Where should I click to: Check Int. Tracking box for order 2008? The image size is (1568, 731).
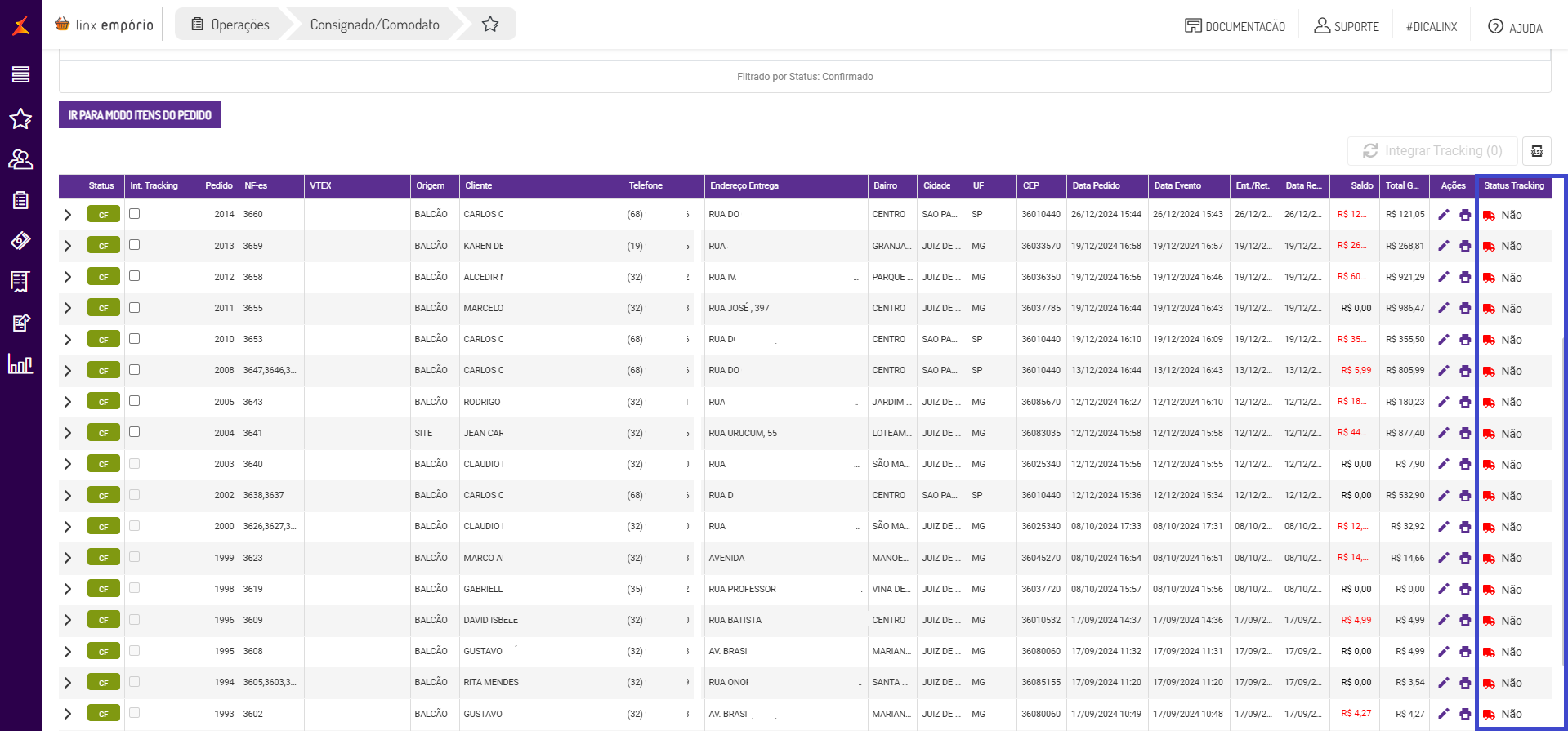[x=135, y=370]
